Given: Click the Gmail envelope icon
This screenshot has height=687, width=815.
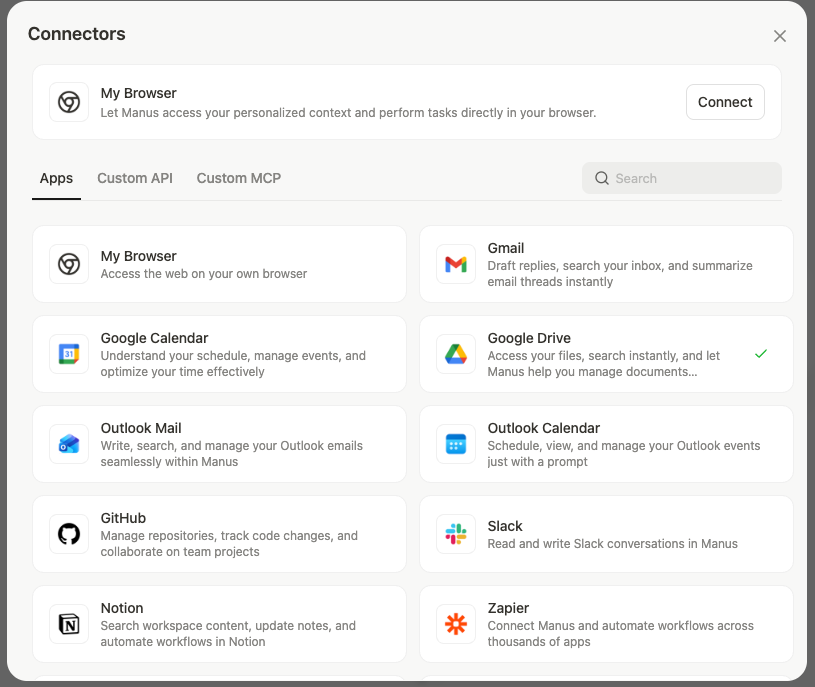Looking at the screenshot, I should (456, 264).
